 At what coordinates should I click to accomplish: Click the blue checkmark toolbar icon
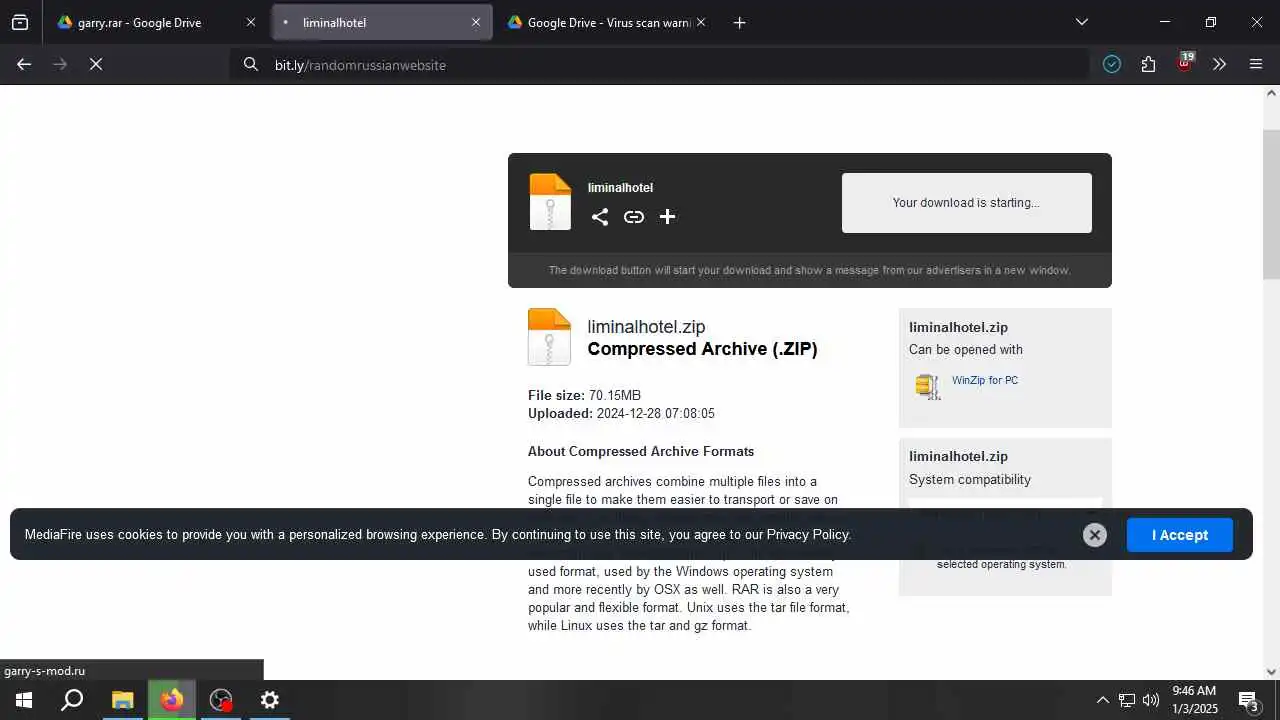click(x=1112, y=64)
